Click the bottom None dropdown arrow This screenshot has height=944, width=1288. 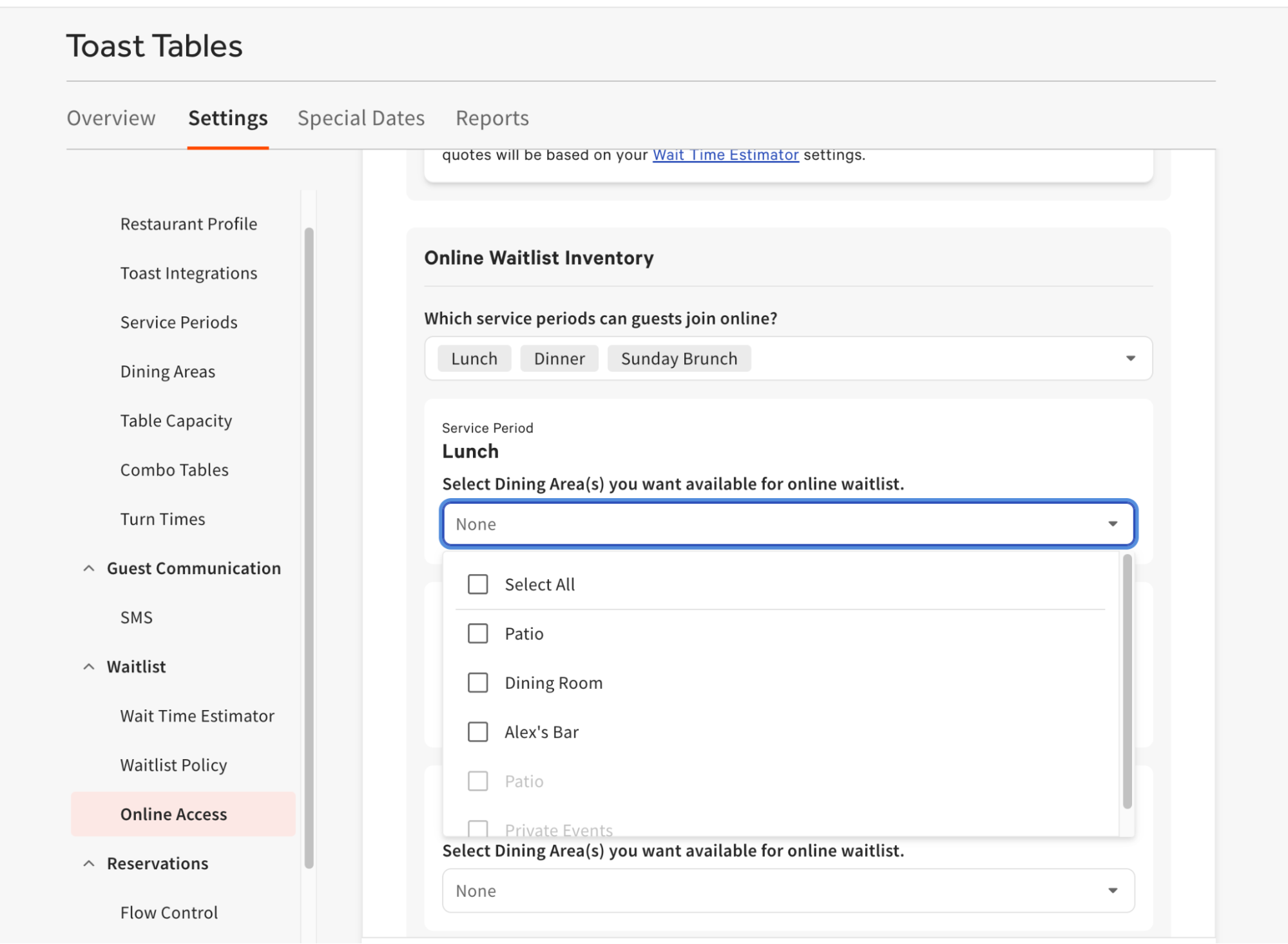pos(1112,891)
